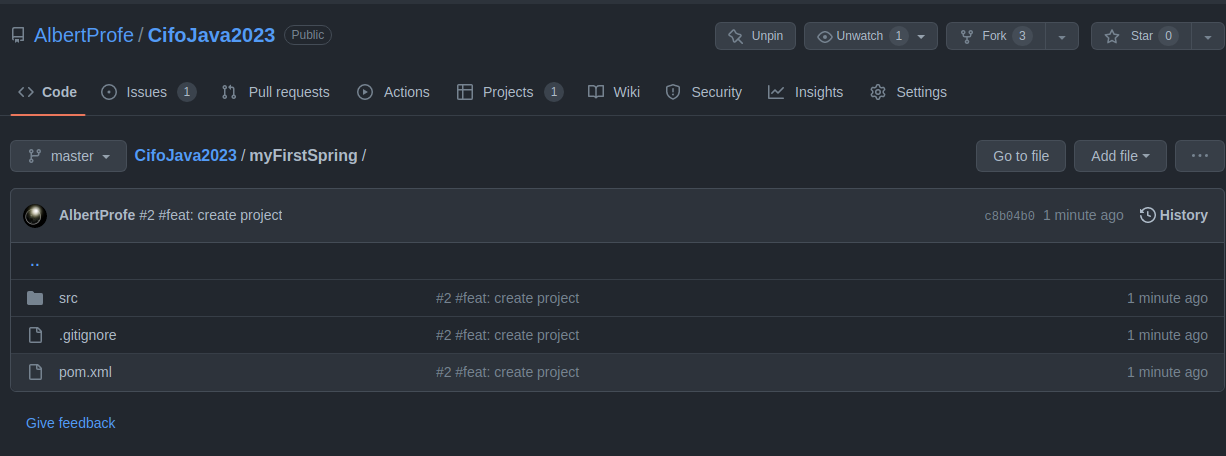This screenshot has height=456, width=1226.
Task: Open the Issues tab
Action: [x=148, y=92]
